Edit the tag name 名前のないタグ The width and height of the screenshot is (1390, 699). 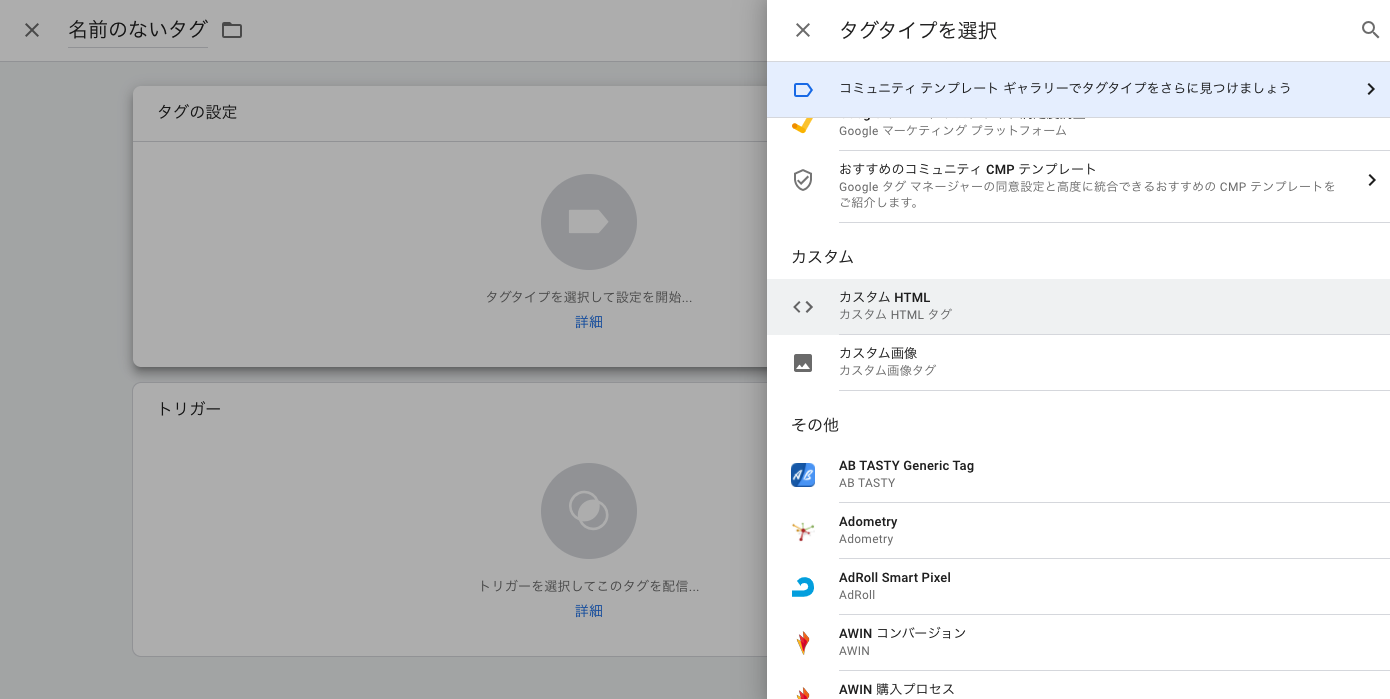click(x=138, y=30)
